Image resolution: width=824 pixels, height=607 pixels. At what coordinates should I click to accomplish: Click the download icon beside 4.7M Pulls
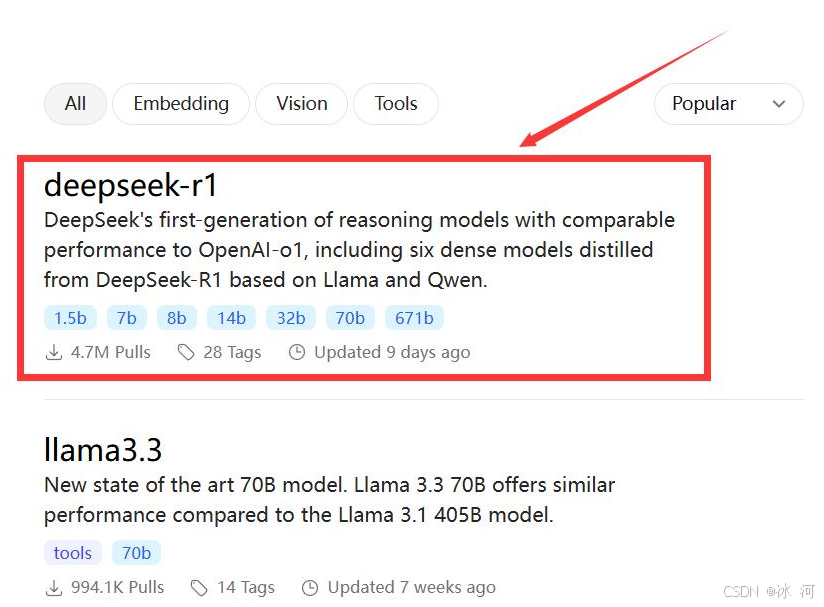[53, 352]
